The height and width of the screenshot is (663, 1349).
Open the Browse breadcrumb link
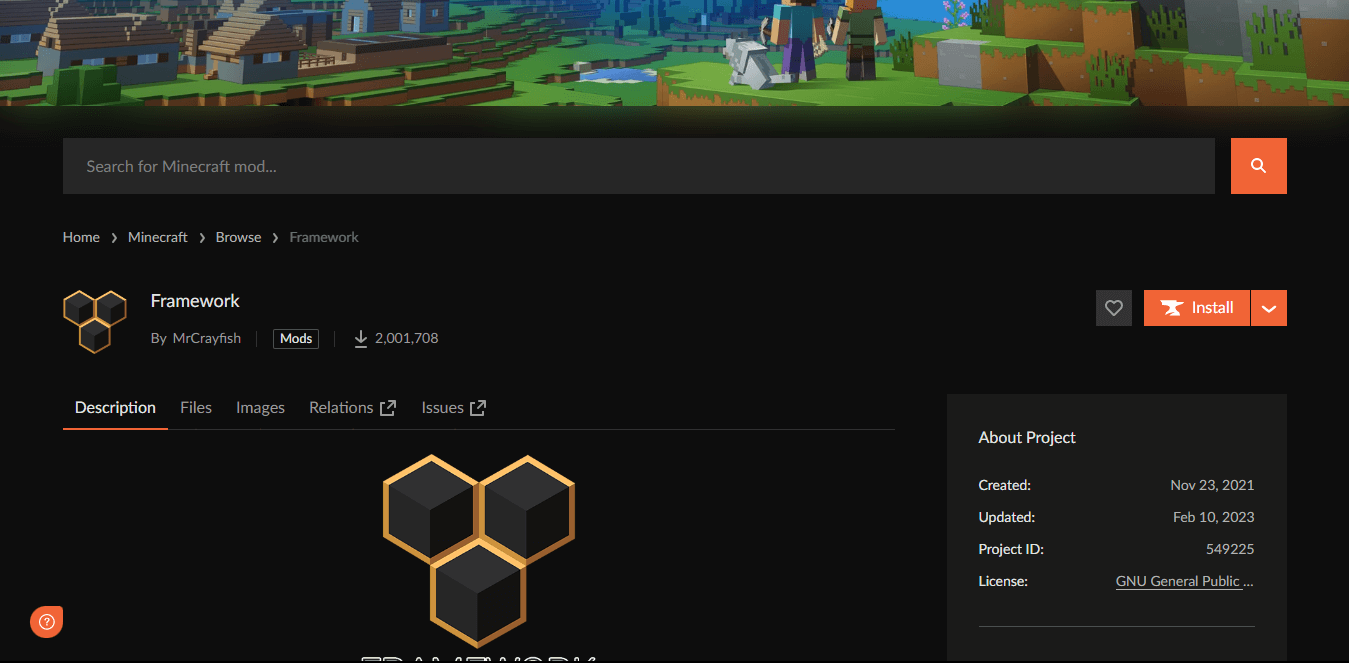point(238,237)
